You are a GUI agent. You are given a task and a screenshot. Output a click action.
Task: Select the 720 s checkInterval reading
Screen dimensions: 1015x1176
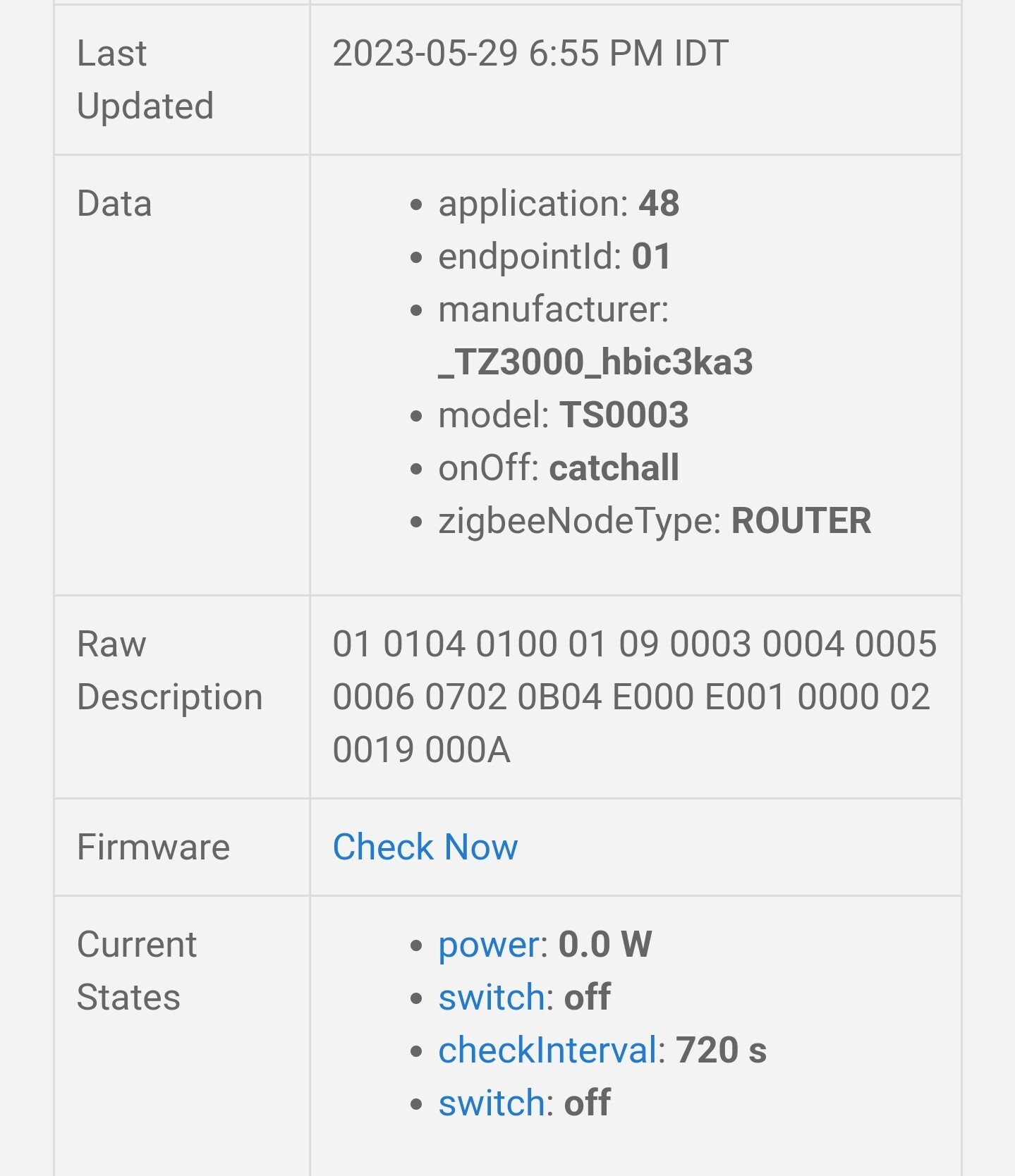(x=721, y=1050)
